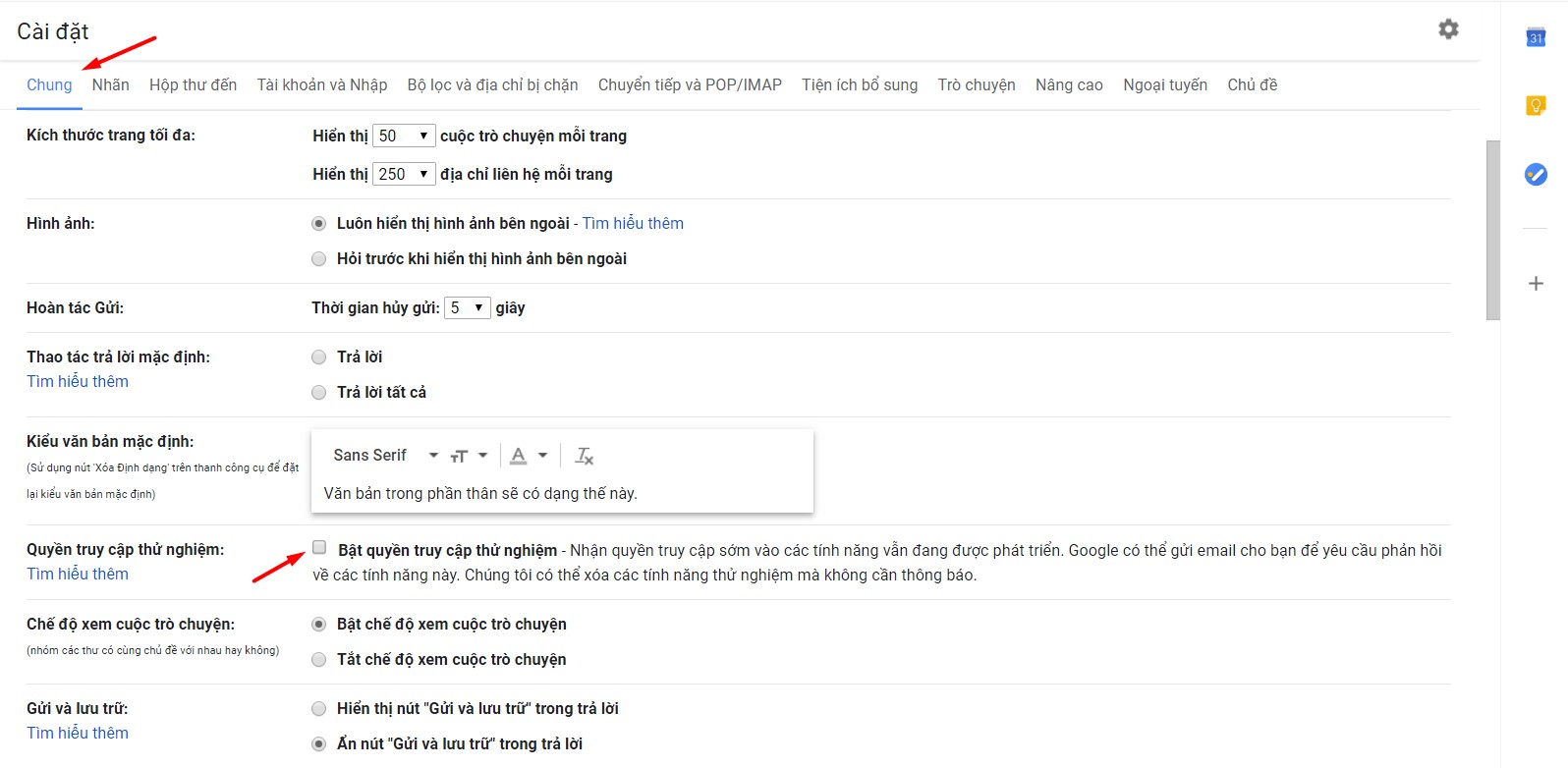Open the settings gear icon

[1448, 29]
